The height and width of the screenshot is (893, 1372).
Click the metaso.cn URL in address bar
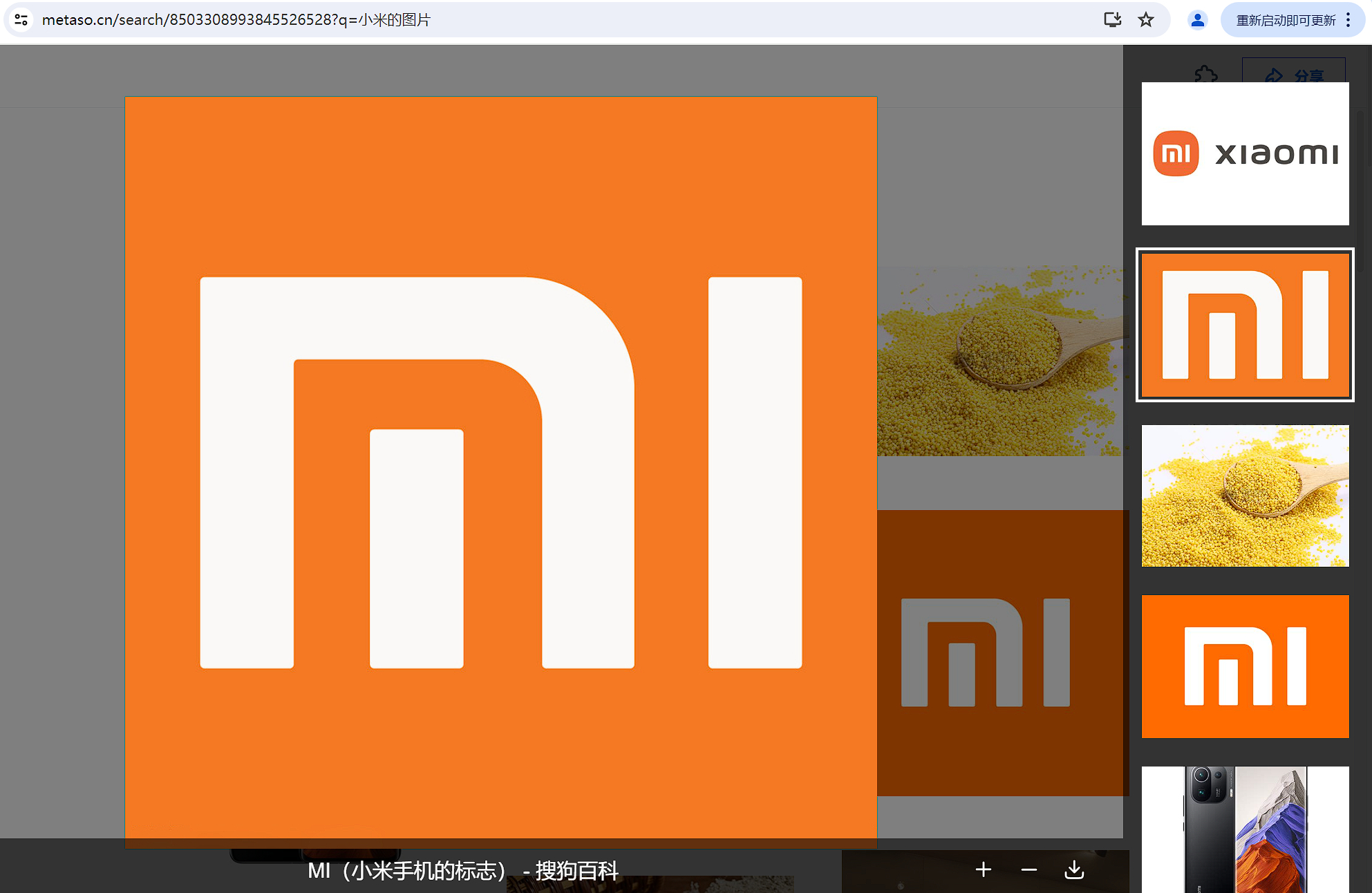coord(236,20)
